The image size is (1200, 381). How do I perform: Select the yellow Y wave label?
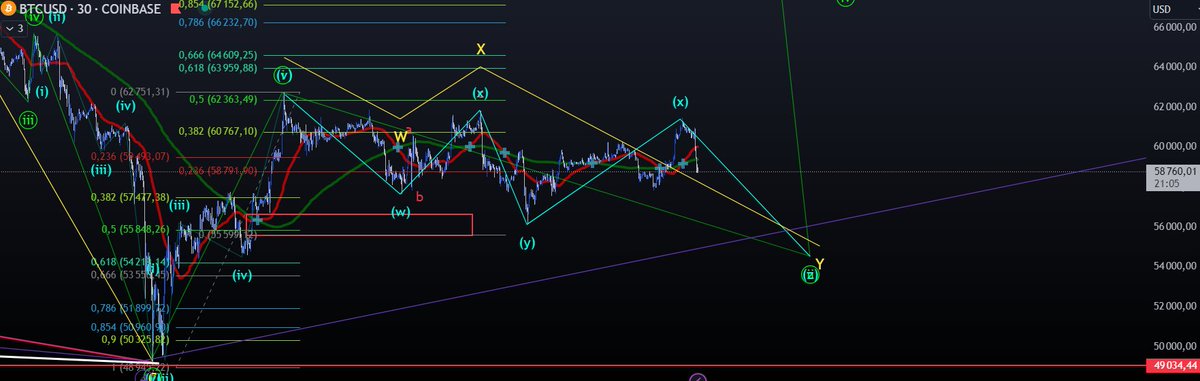[819, 264]
